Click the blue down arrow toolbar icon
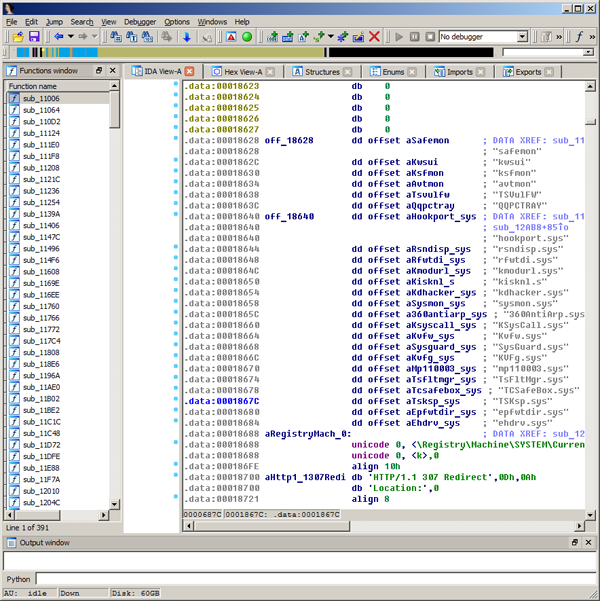 [x=187, y=37]
